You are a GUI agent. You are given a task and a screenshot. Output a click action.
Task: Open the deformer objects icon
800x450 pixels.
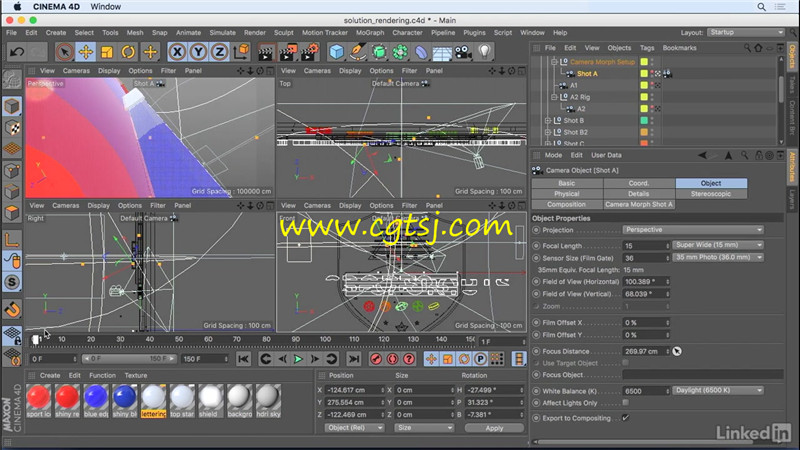[421, 52]
